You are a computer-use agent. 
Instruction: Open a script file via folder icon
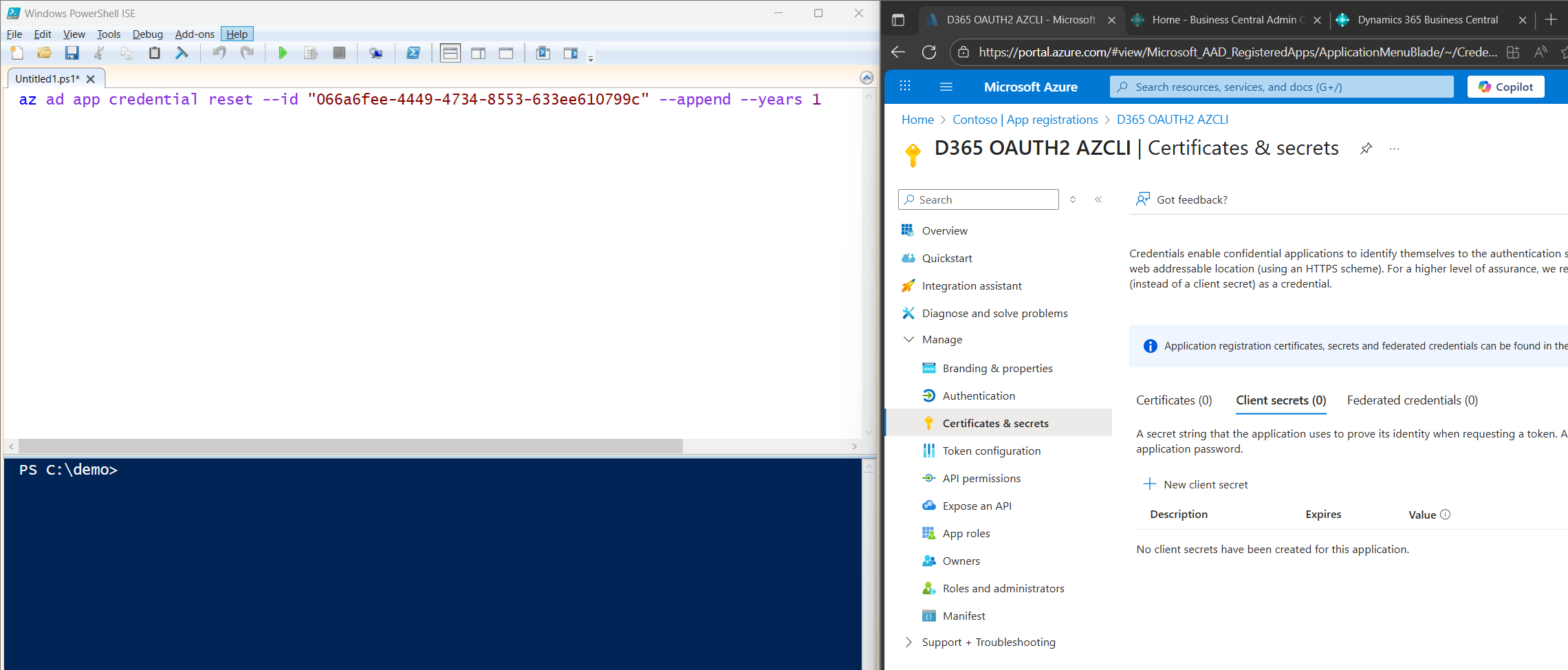[45, 53]
